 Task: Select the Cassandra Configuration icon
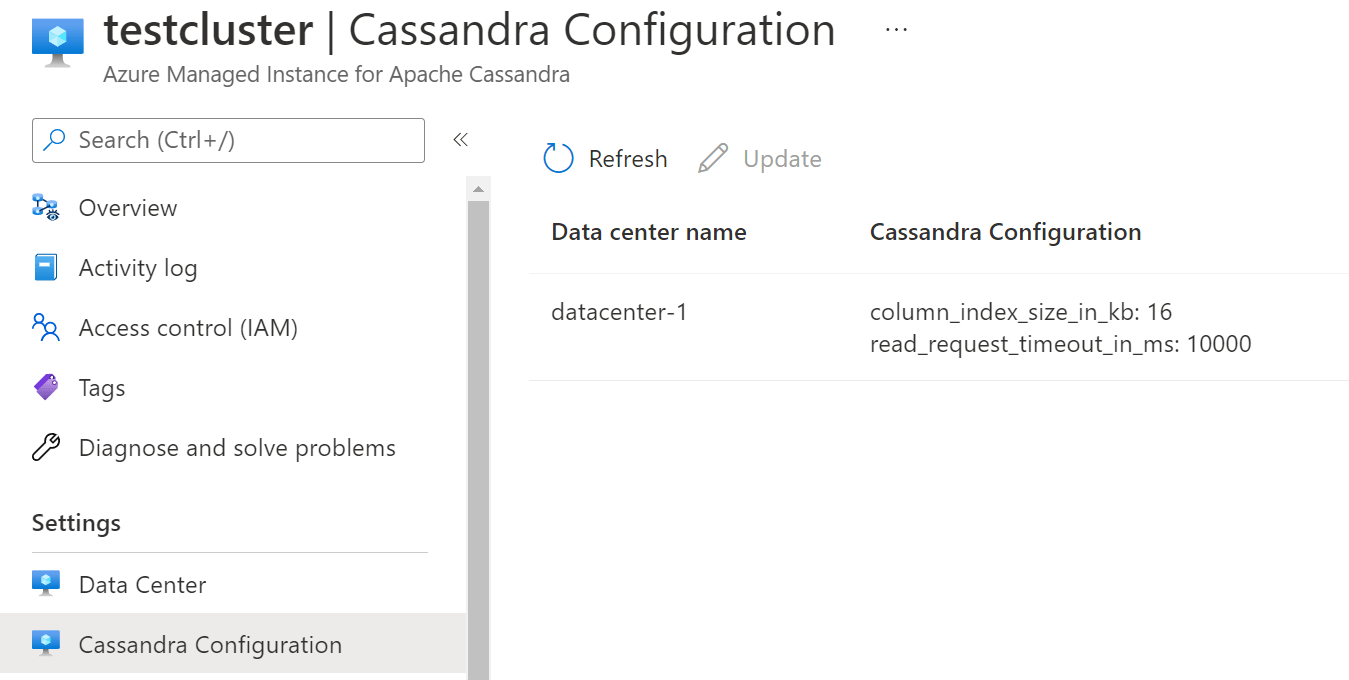pyautogui.click(x=45, y=644)
